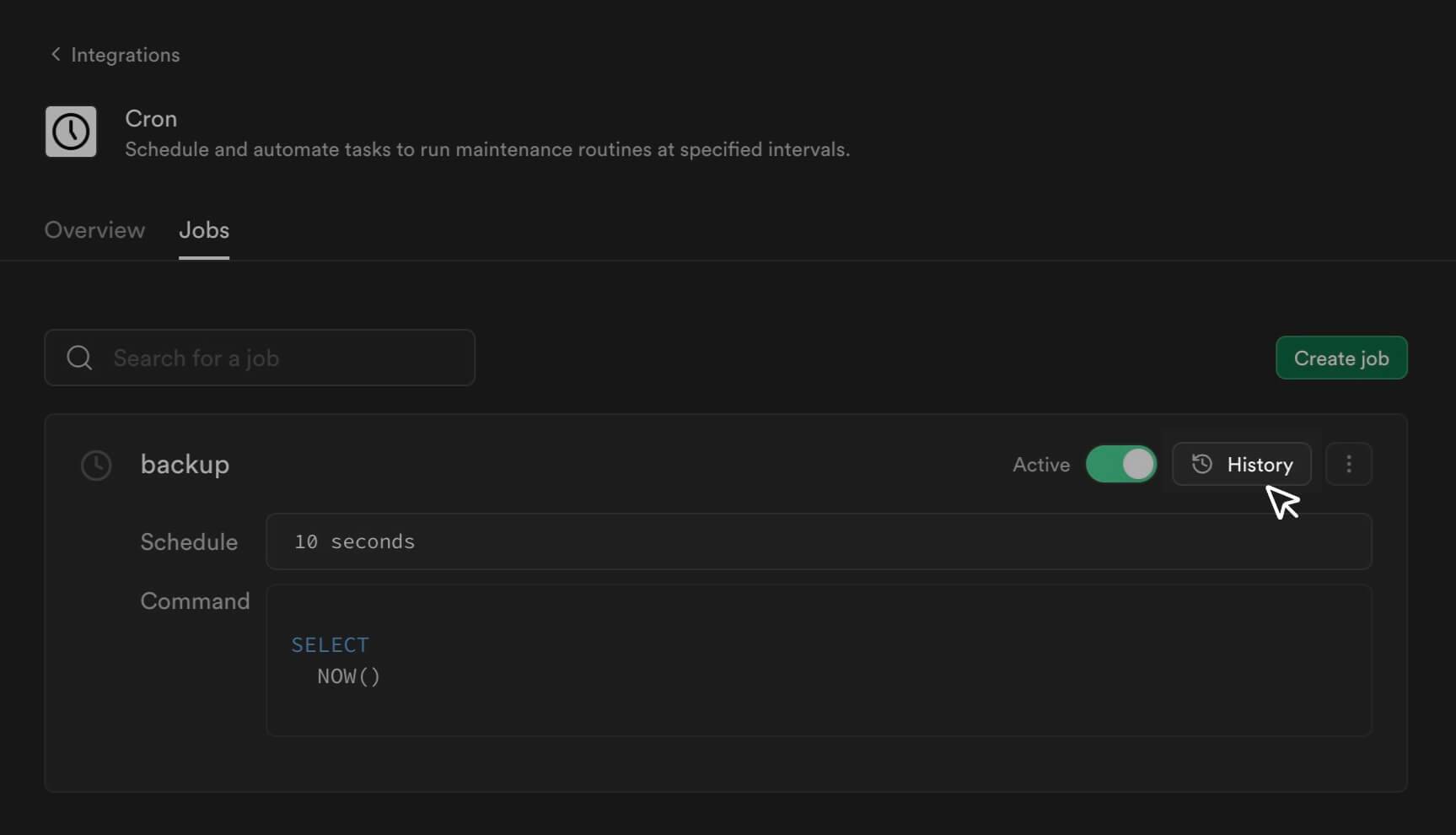The width and height of the screenshot is (1456, 835).
Task: Click the Cron description text
Action: point(486,149)
